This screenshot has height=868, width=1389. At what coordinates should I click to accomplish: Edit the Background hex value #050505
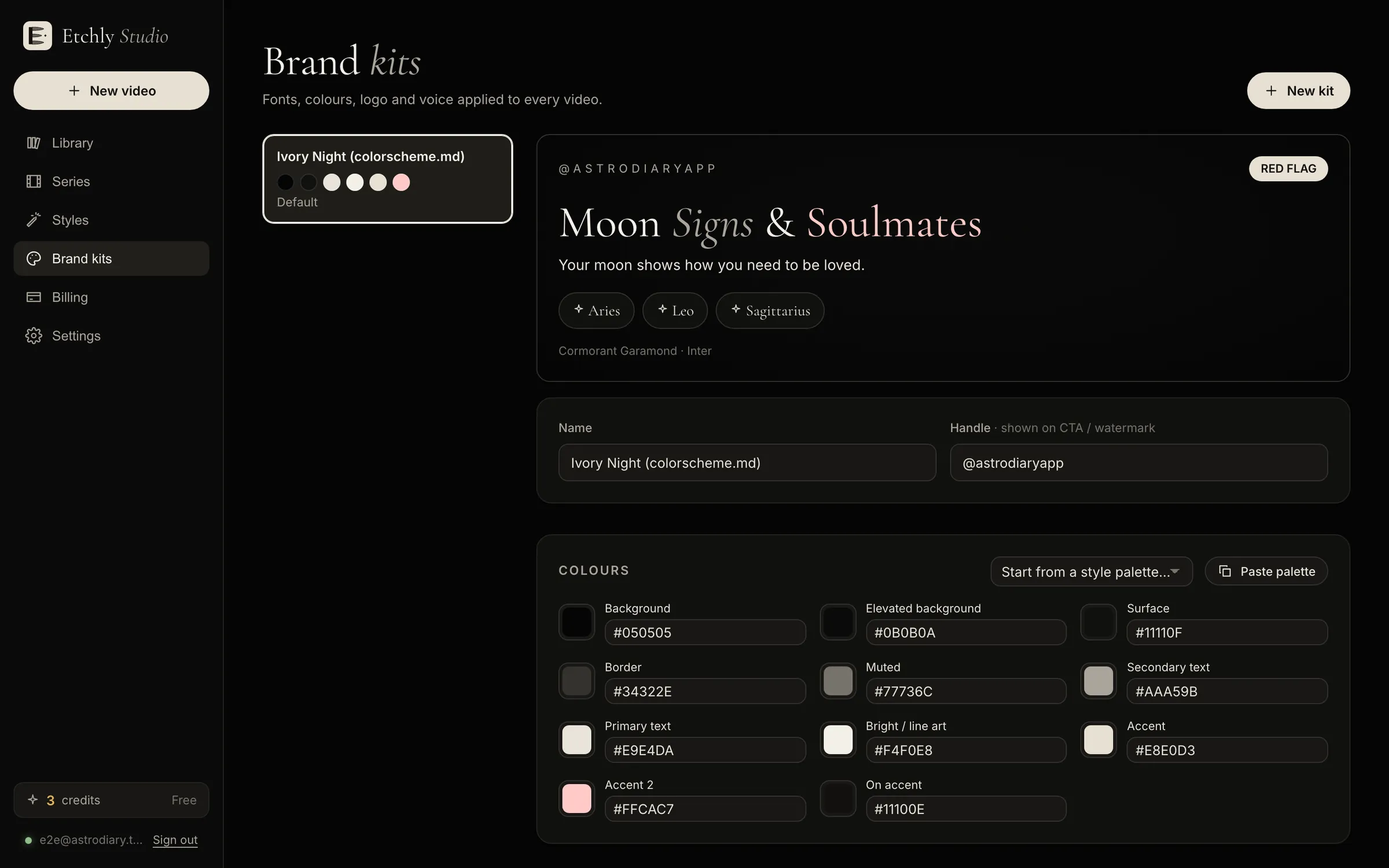(705, 632)
